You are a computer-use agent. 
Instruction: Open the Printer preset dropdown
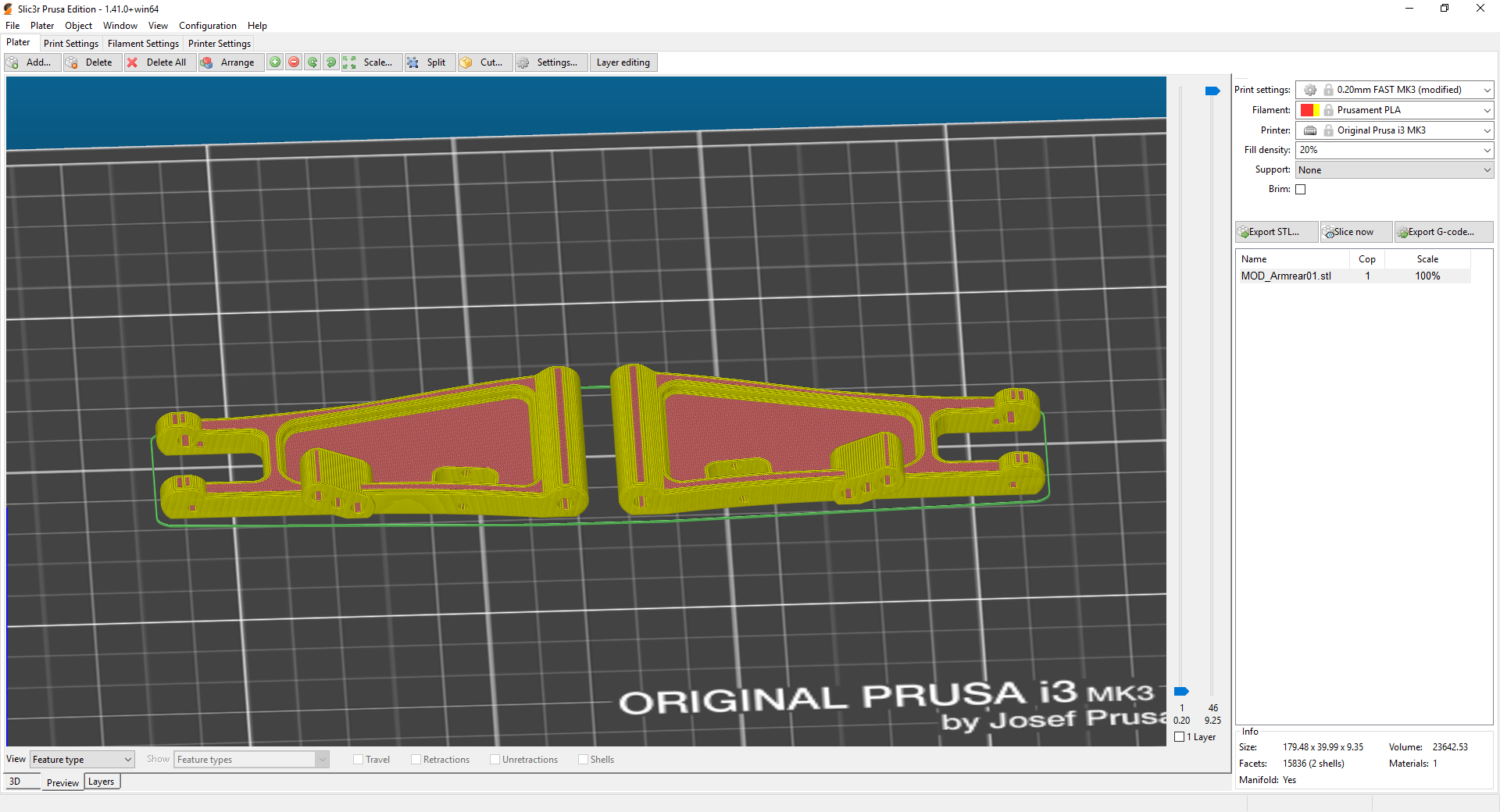coord(1395,130)
